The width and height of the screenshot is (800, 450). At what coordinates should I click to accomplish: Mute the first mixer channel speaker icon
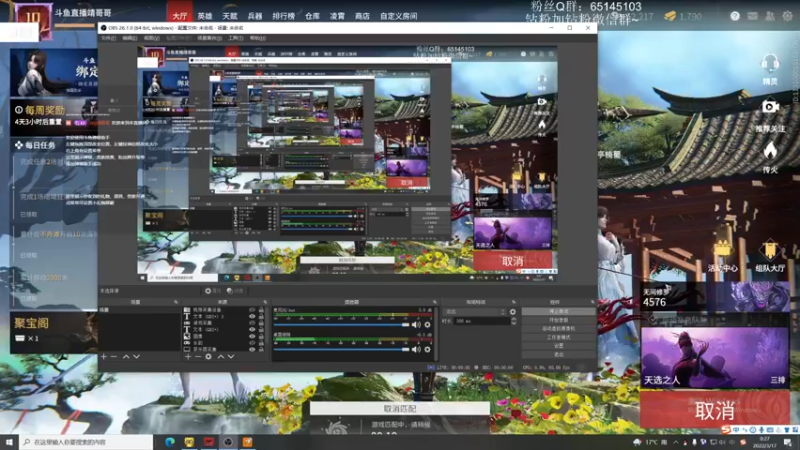416,324
